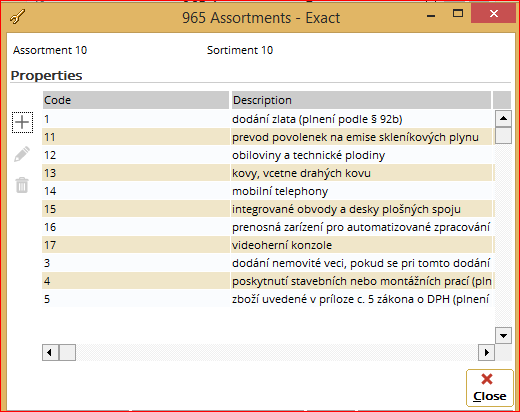Select row 13 'kovy, vcetne drahých kovu'
This screenshot has height=412, width=520.
[x=268, y=173]
